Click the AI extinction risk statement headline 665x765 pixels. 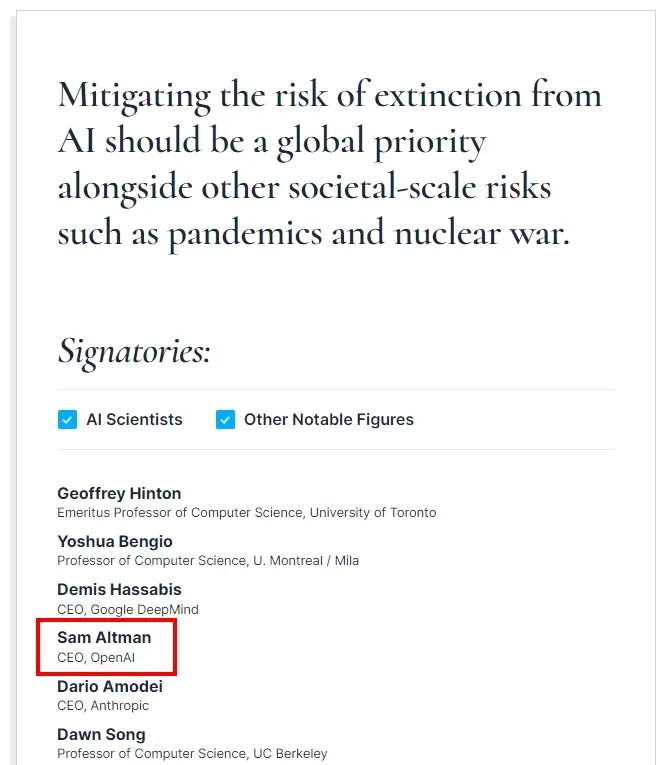tap(329, 164)
